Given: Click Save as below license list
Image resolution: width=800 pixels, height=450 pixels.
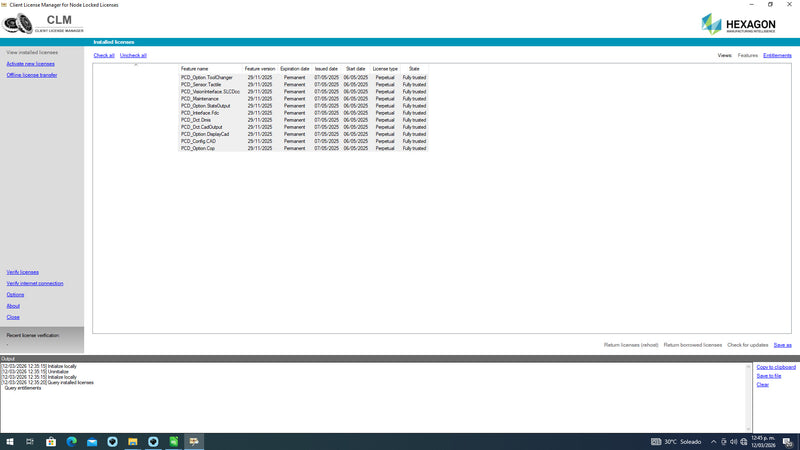Looking at the screenshot, I should (782, 344).
